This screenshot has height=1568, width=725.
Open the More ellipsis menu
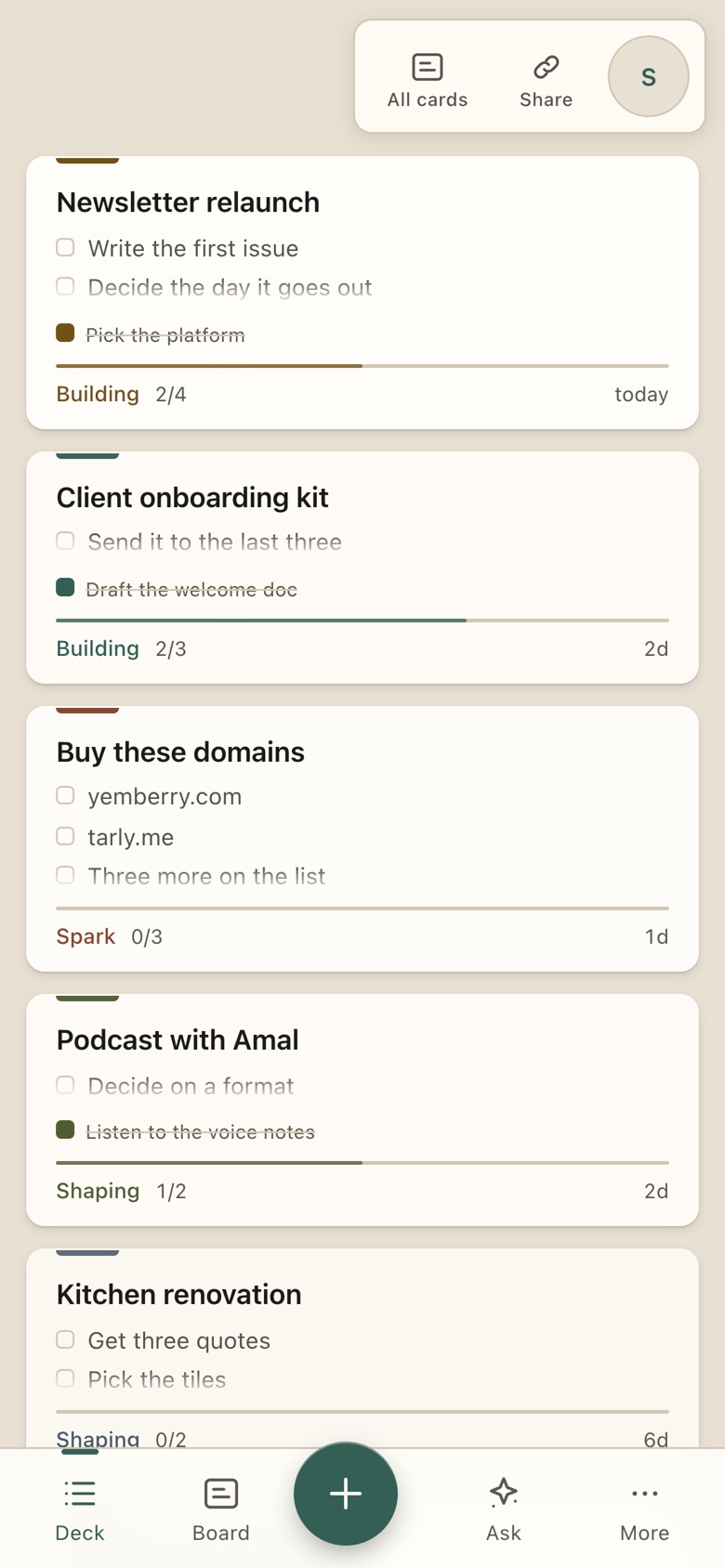[x=645, y=1494]
